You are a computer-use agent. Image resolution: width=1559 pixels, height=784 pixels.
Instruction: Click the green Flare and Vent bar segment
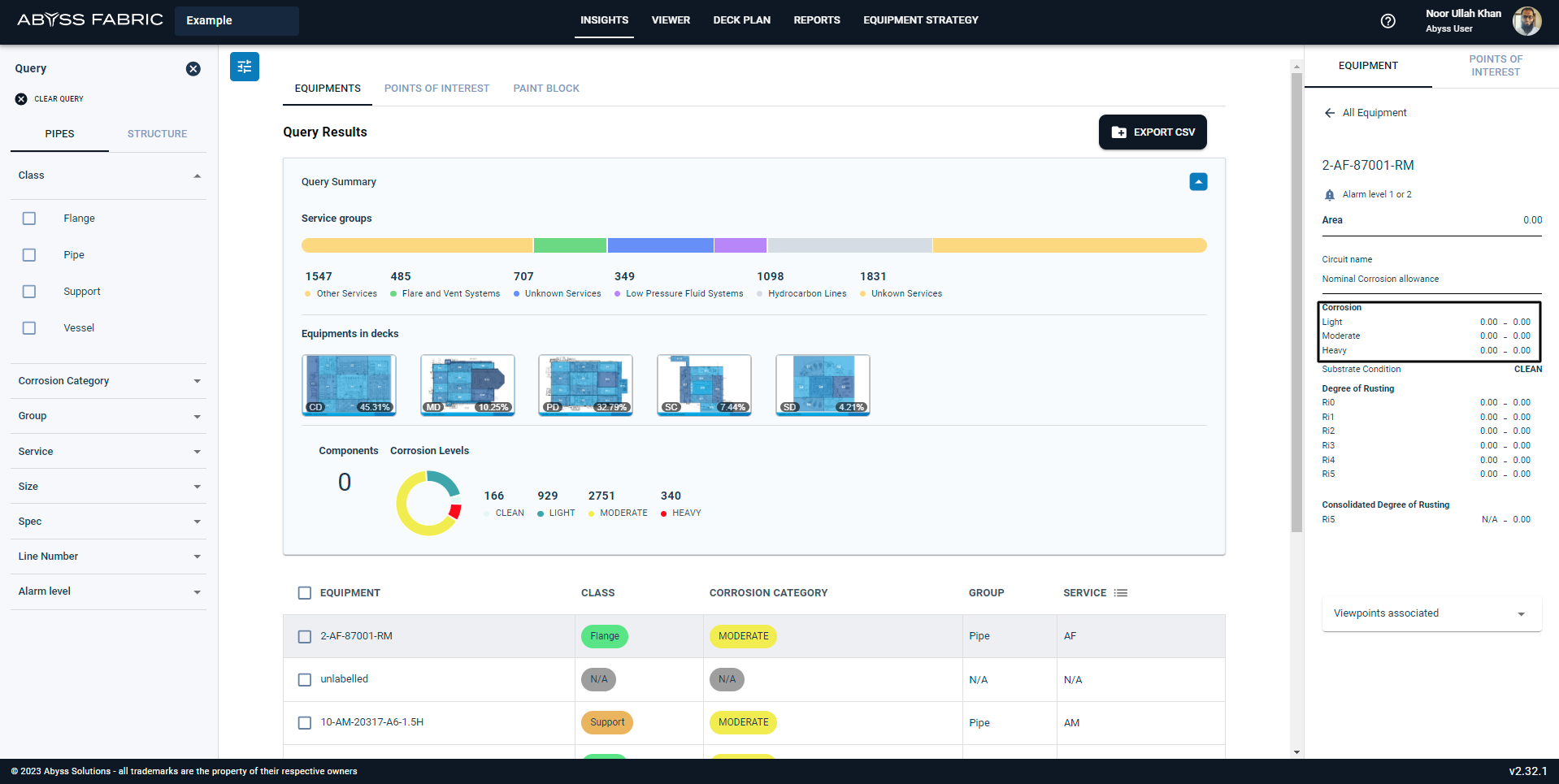pyautogui.click(x=570, y=245)
